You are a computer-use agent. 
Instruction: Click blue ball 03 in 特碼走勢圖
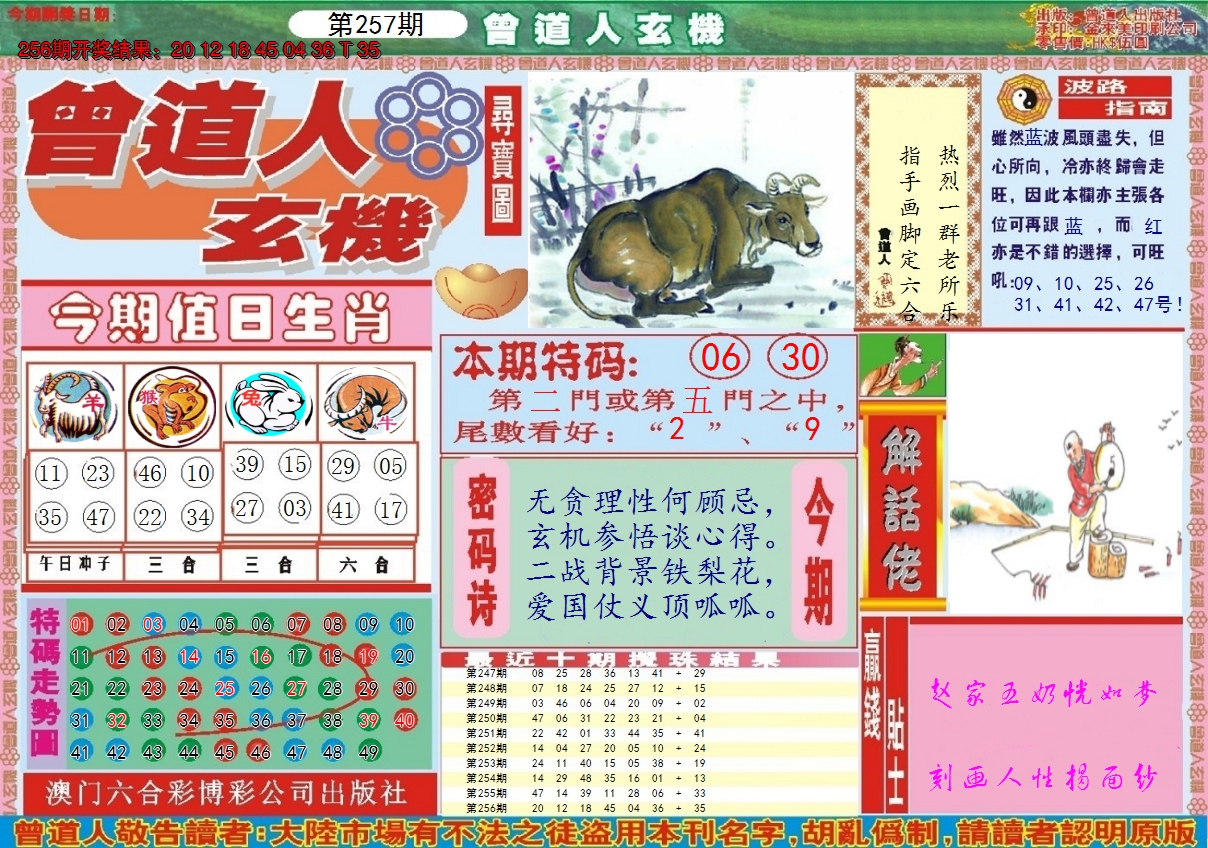click(153, 625)
